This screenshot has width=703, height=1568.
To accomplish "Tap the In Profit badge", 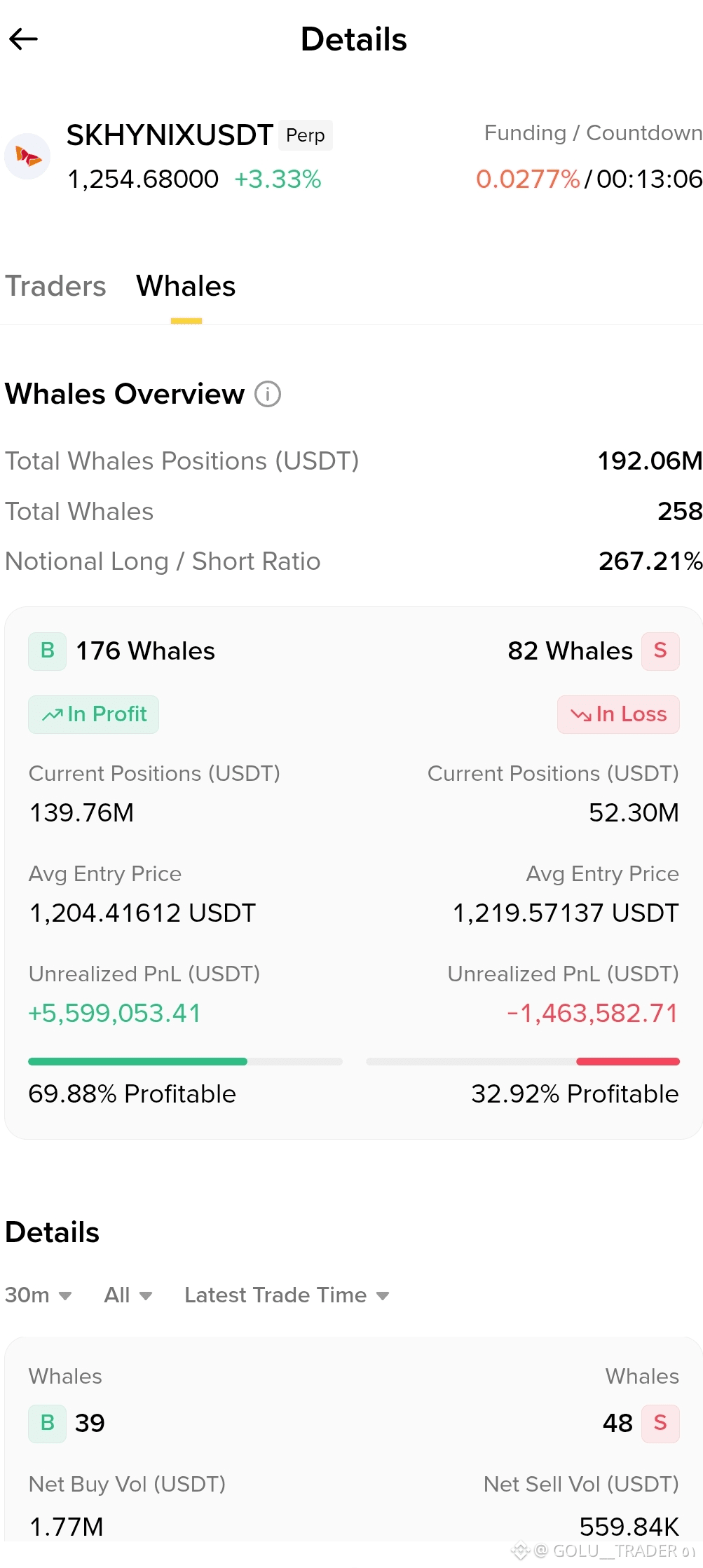I will coord(93,714).
